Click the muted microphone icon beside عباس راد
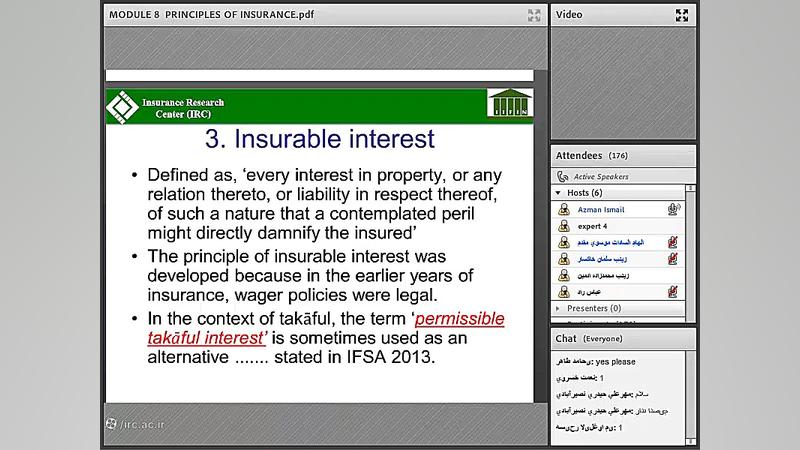Image resolution: width=800 pixels, height=450 pixels. [673, 292]
